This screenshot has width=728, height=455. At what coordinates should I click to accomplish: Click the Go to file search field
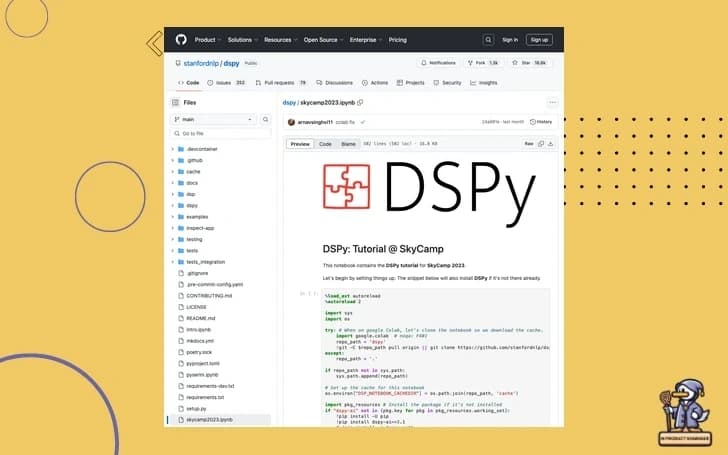(220, 133)
